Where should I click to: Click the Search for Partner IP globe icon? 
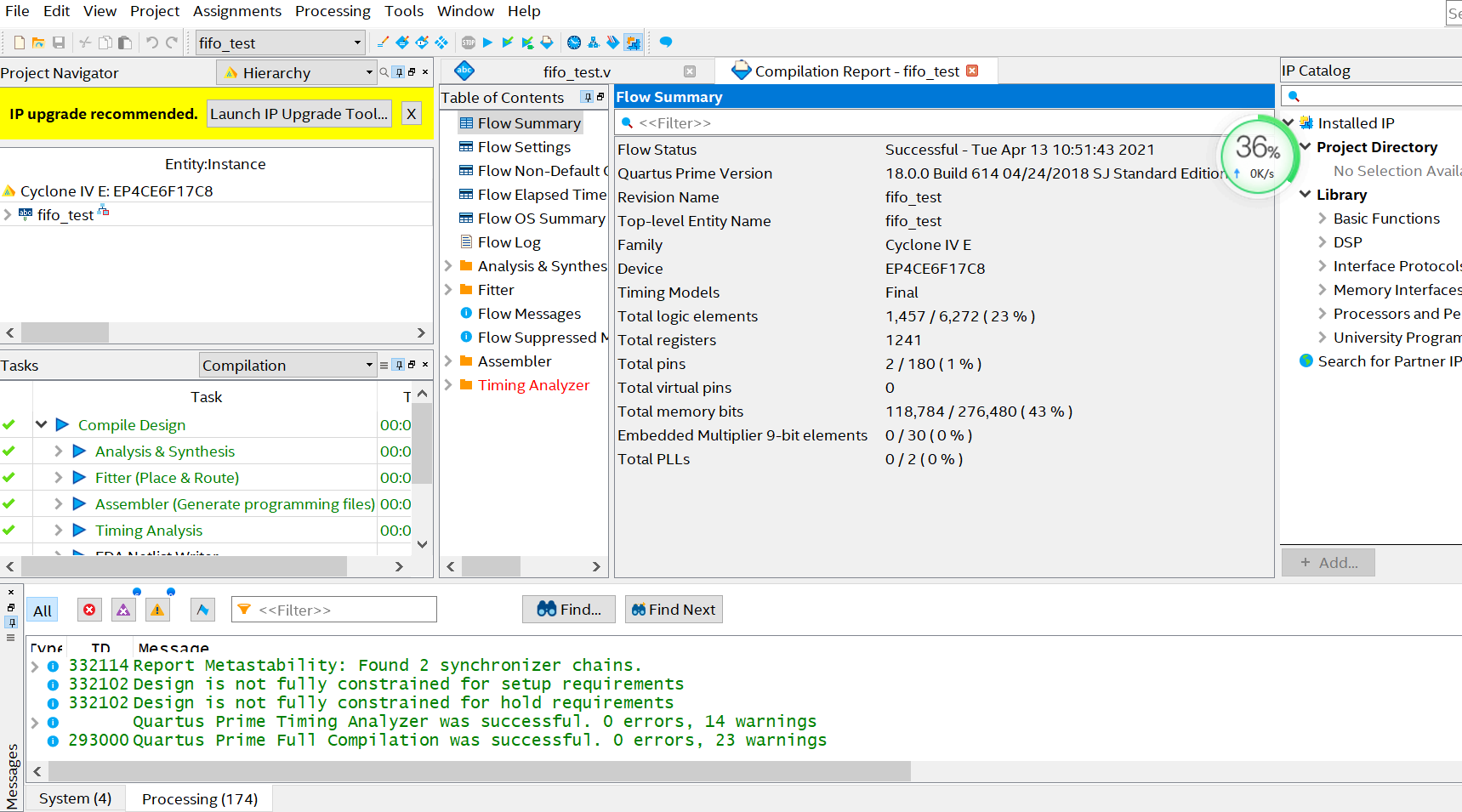tap(1306, 361)
